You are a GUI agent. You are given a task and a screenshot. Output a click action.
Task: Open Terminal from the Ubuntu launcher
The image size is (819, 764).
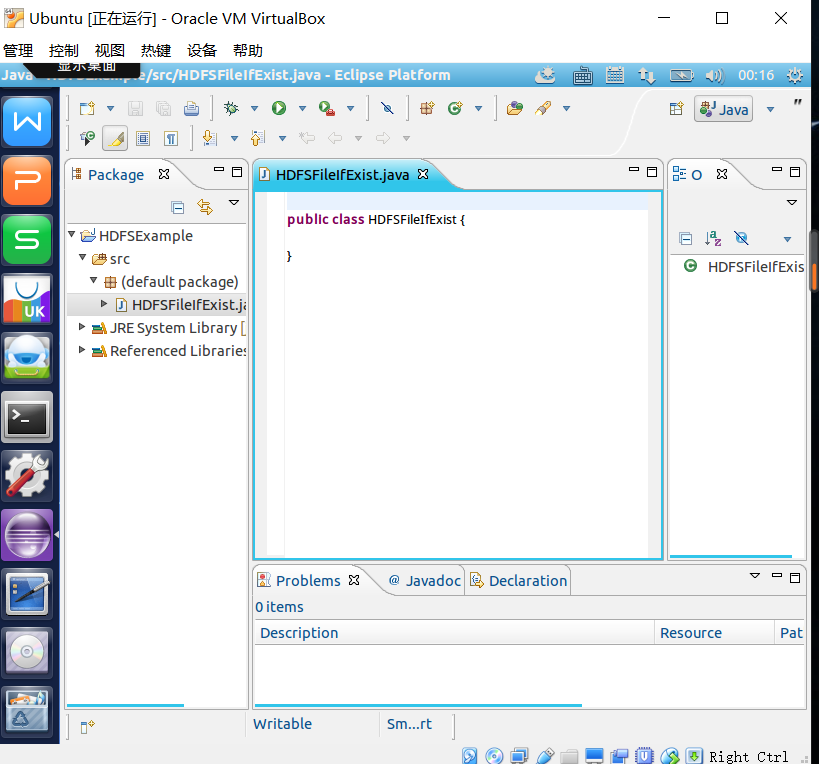coord(27,417)
